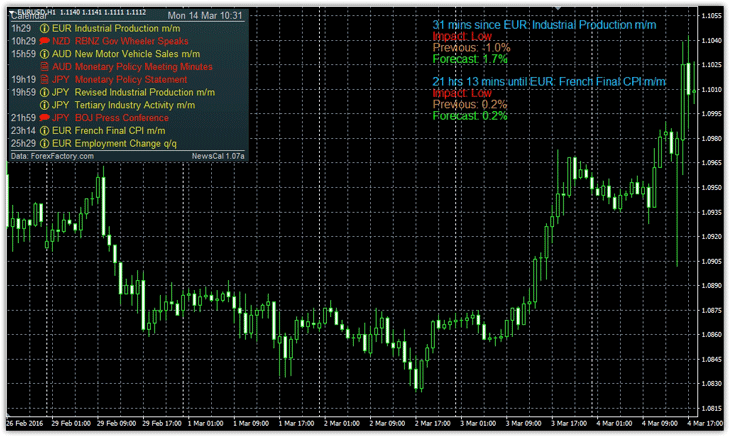
Task: Click the Calendar panel title
Action: coord(28,16)
